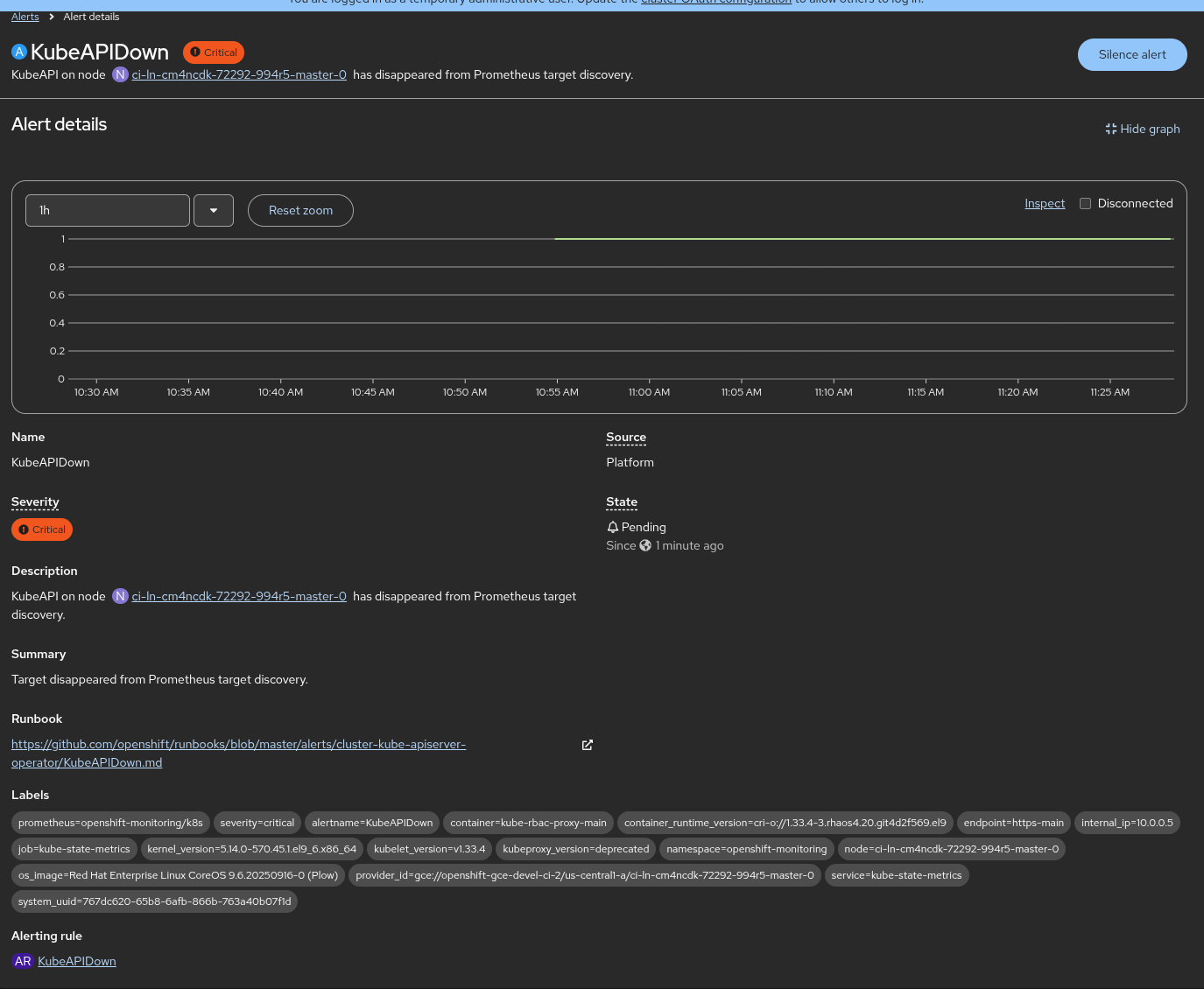Click the 'Pending' state text
This screenshot has width=1204, height=989.
point(644,527)
